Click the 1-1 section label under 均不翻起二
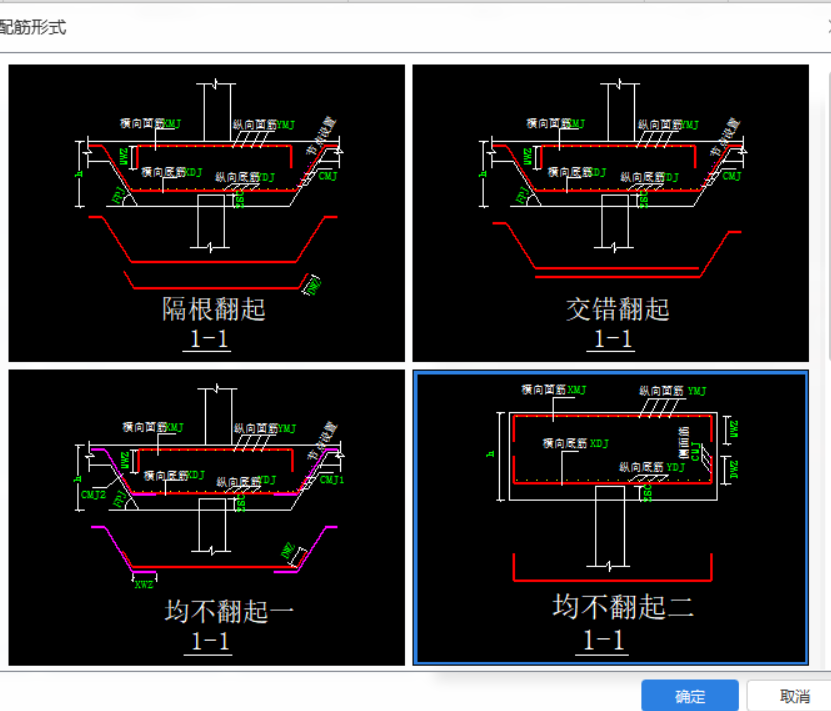The image size is (831, 711). (x=603, y=639)
